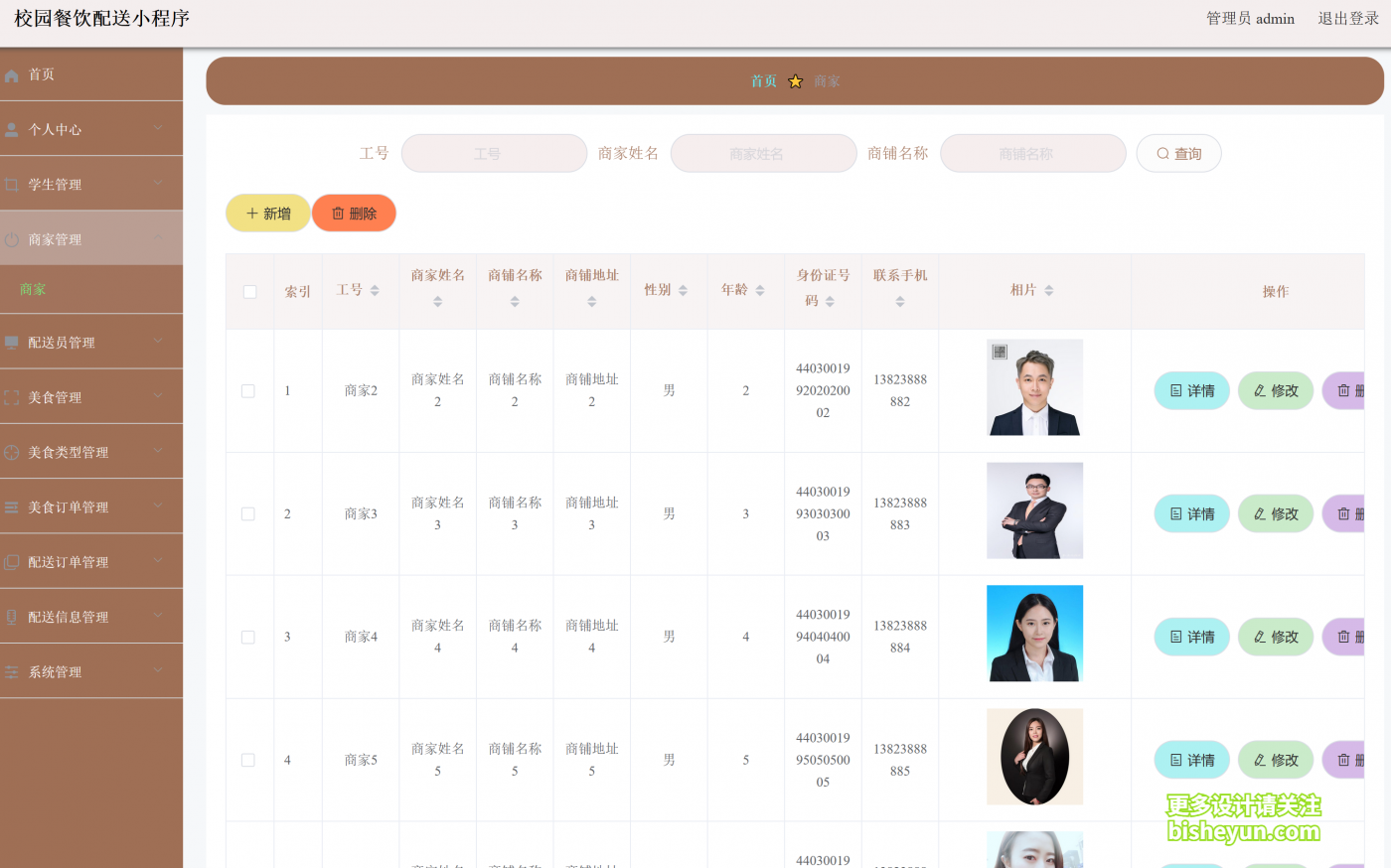Open 详情 for 商家5 row
This screenshot has height=868, width=1391.
pyautogui.click(x=1192, y=761)
